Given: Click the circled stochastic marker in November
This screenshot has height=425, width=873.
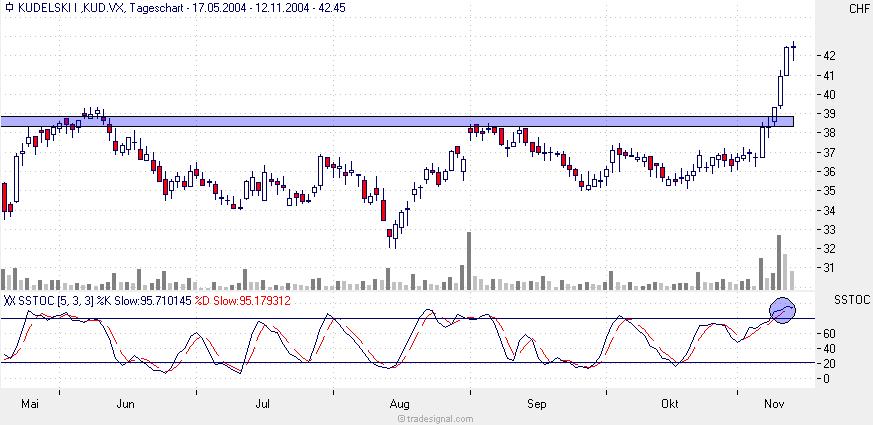Looking at the screenshot, I should pos(782,311).
